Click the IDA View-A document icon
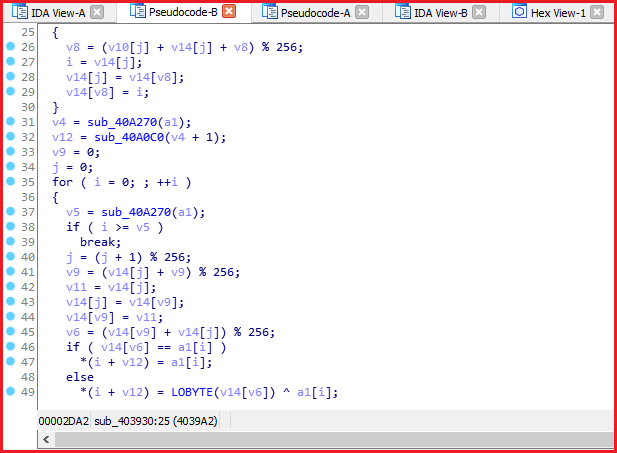The width and height of the screenshot is (617, 453). (19, 12)
